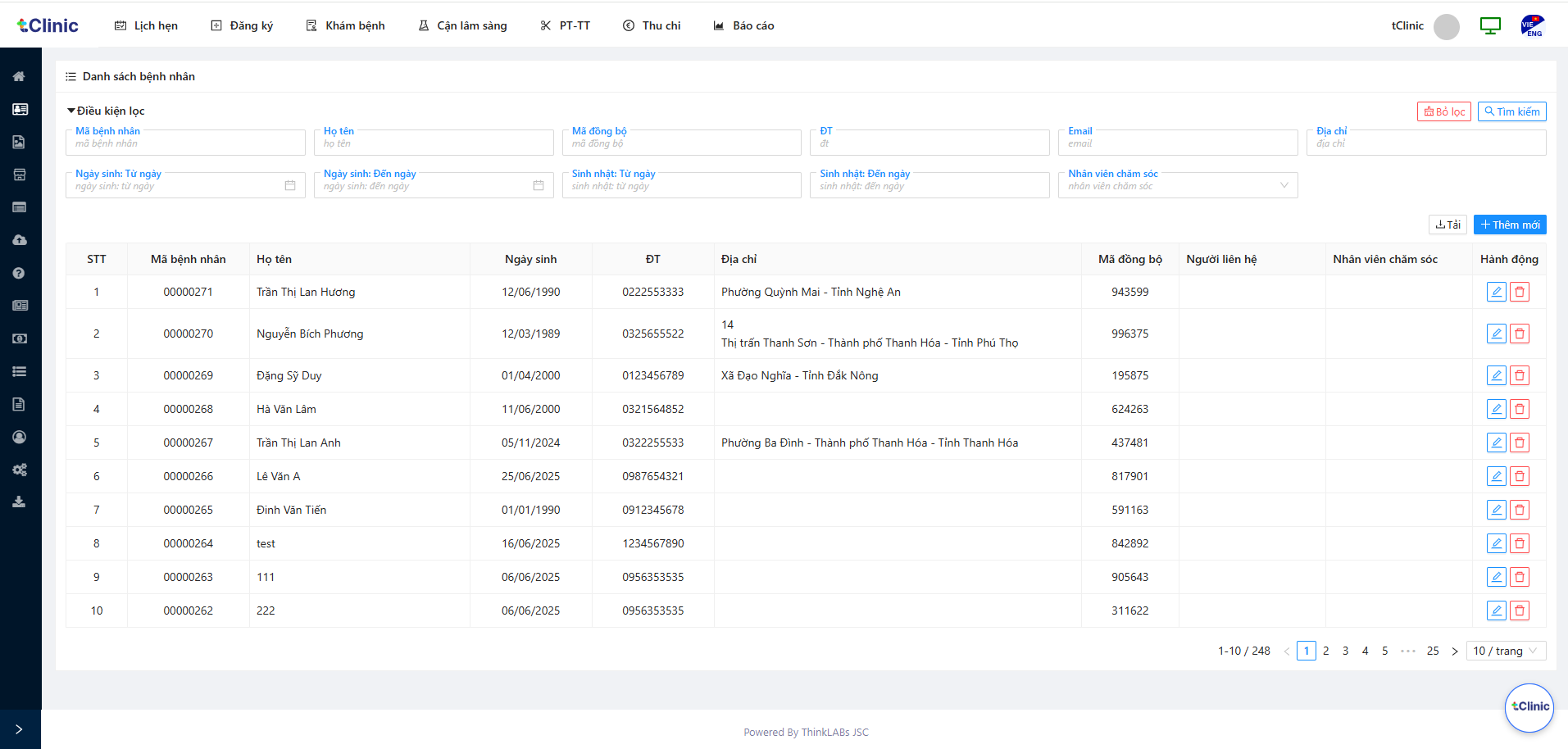Click phone number 0123456789
The image size is (1568, 749).
tap(653, 375)
